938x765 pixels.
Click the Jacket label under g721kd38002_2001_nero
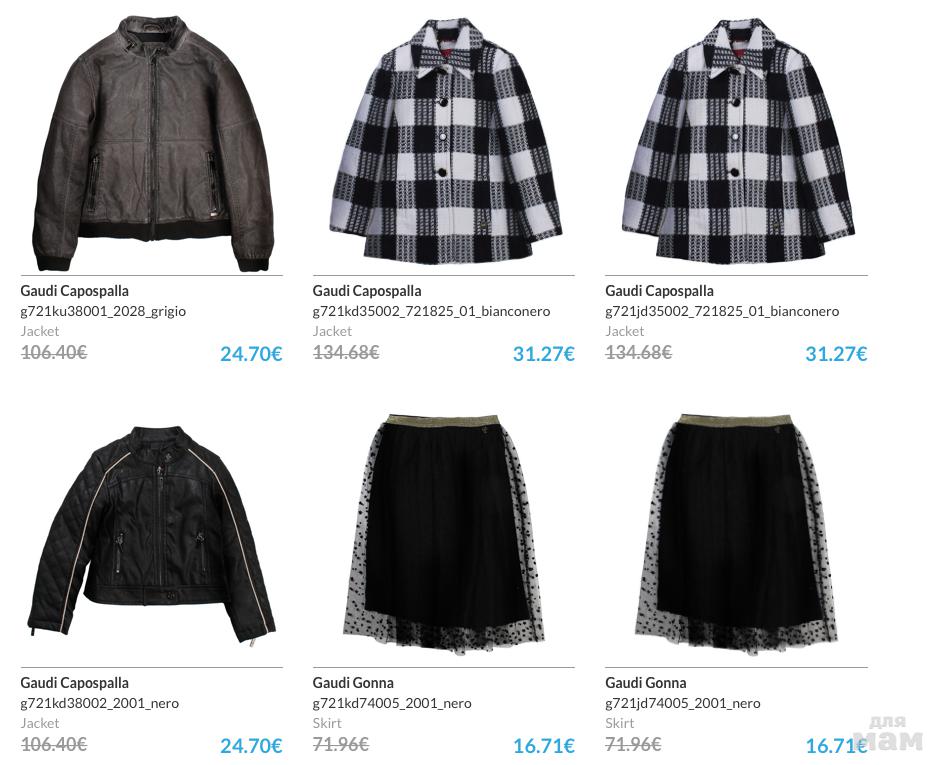coord(39,723)
